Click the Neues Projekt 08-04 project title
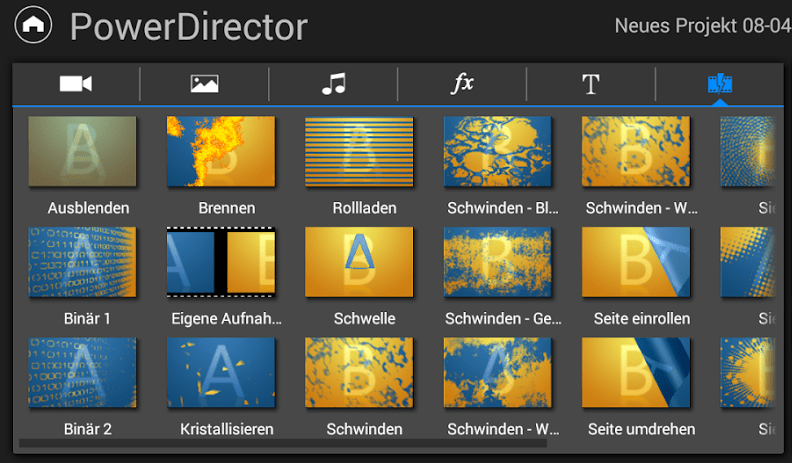Screen dimensions: 792x463 (x=703, y=26)
